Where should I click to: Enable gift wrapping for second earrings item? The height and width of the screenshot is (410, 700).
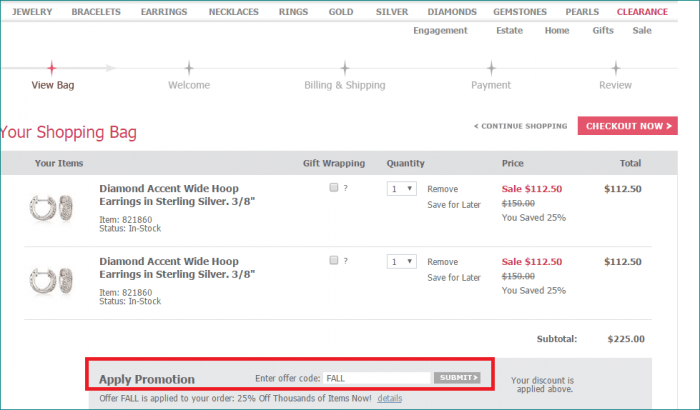click(x=333, y=261)
